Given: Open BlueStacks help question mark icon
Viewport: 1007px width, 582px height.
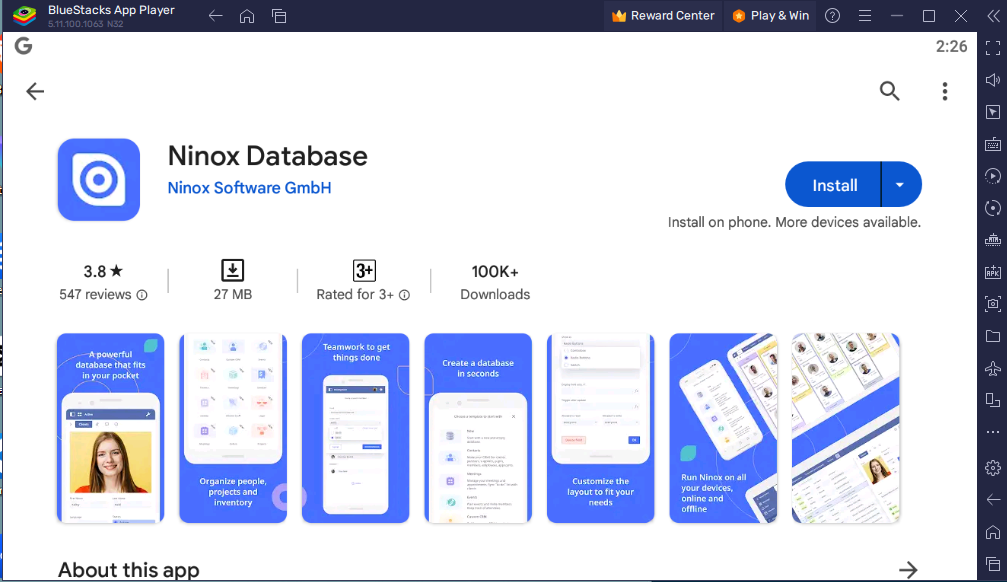Looking at the screenshot, I should click(832, 16).
